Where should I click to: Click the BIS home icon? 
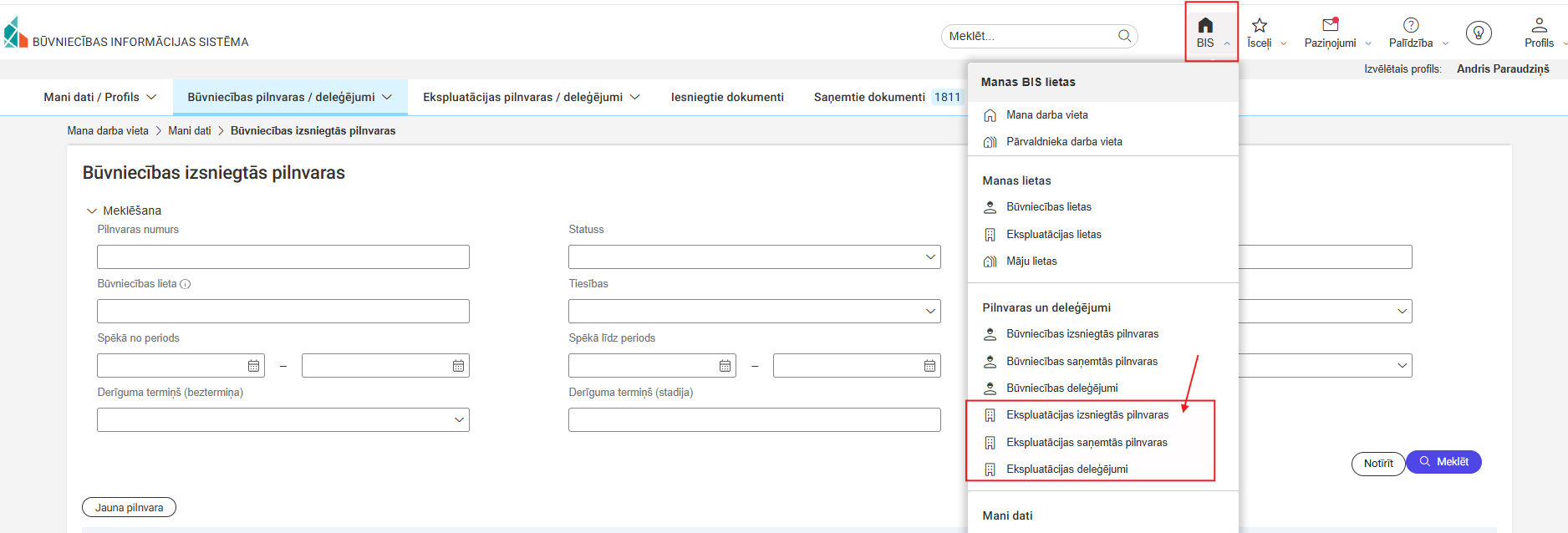pos(1204,26)
